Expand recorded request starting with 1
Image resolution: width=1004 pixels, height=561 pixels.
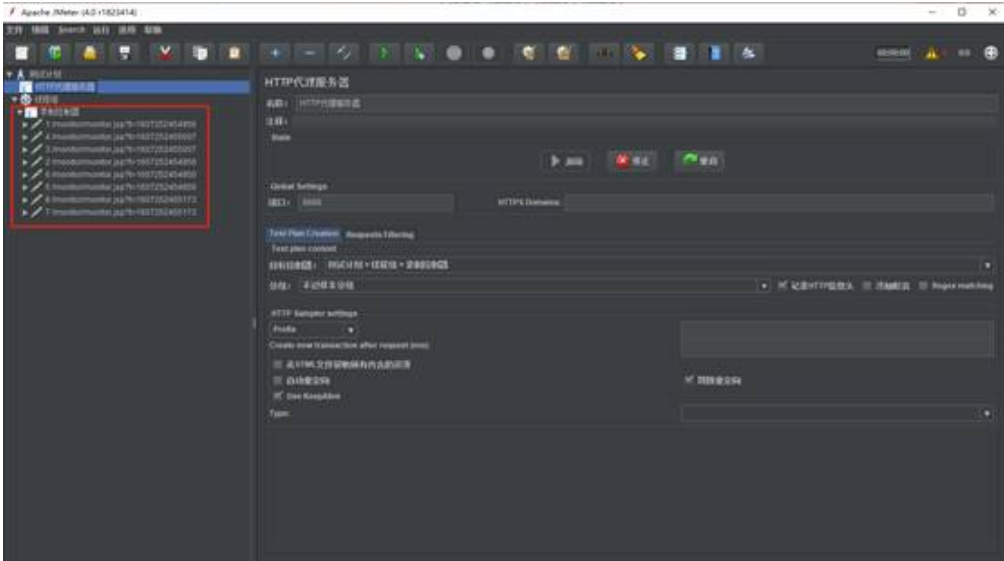(x=25, y=124)
